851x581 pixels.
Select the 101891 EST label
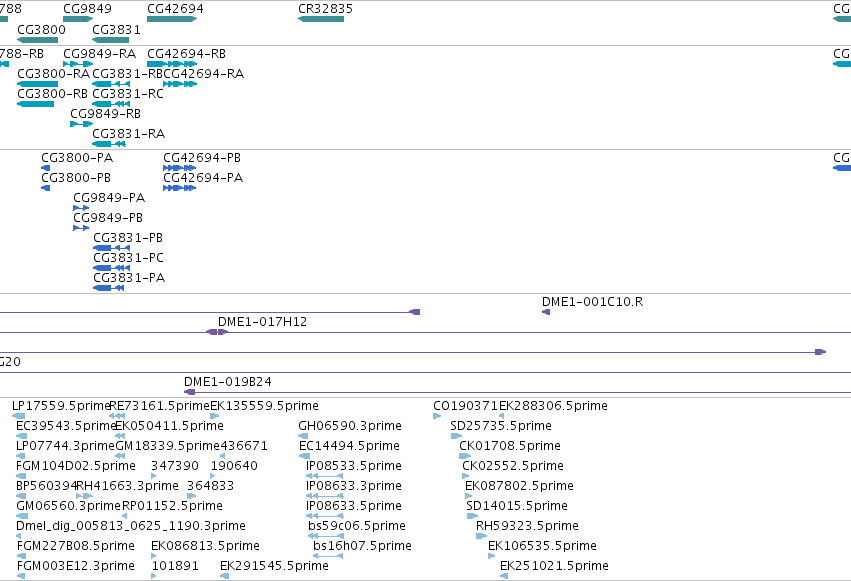click(175, 567)
